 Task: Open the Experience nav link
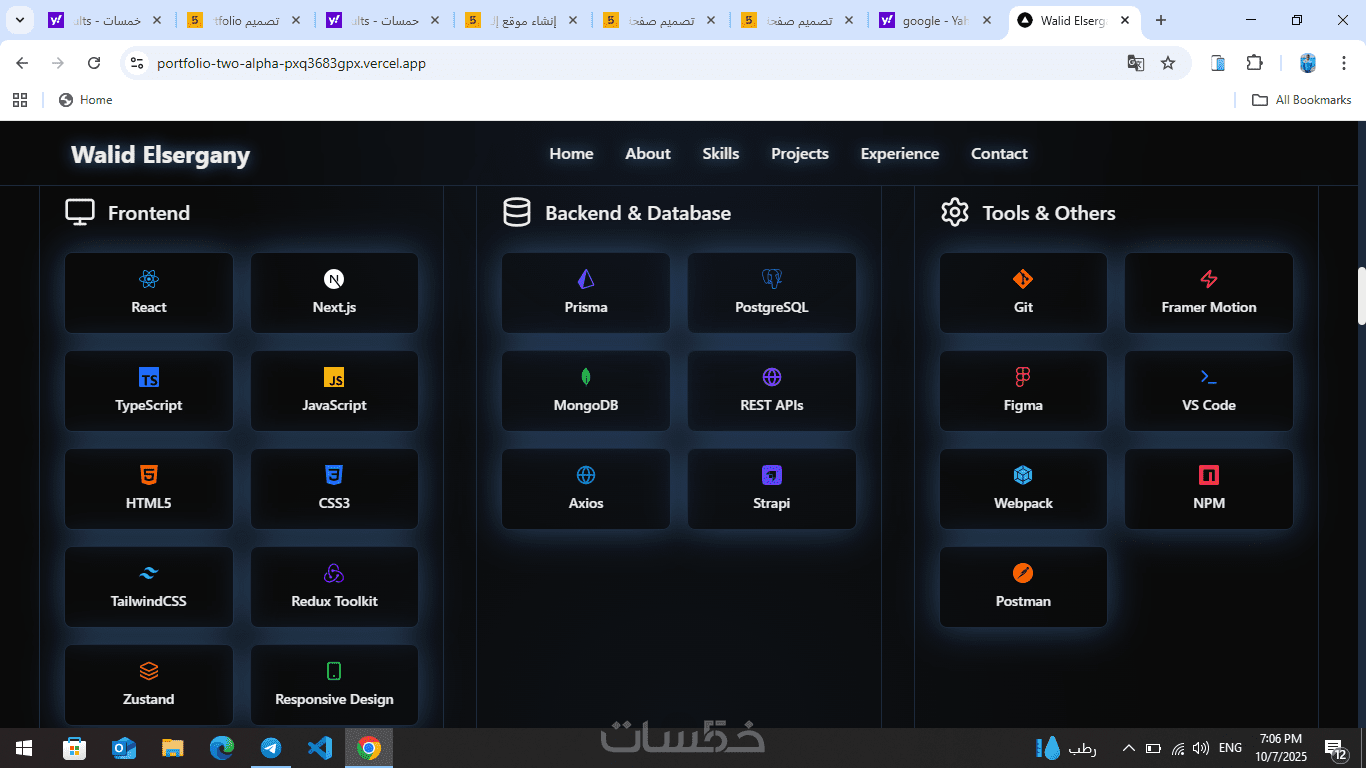(900, 154)
